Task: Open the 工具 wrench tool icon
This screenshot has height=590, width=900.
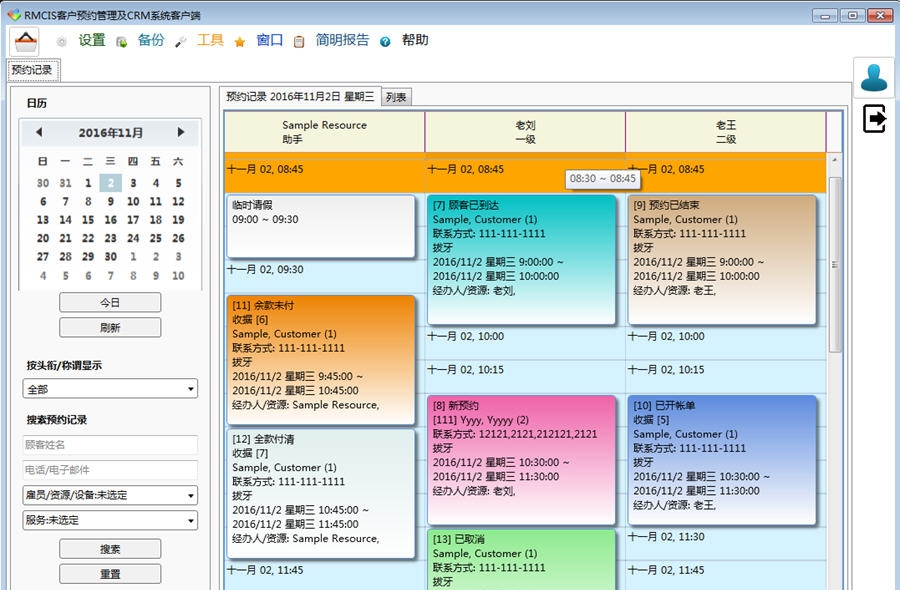Action: click(x=181, y=41)
